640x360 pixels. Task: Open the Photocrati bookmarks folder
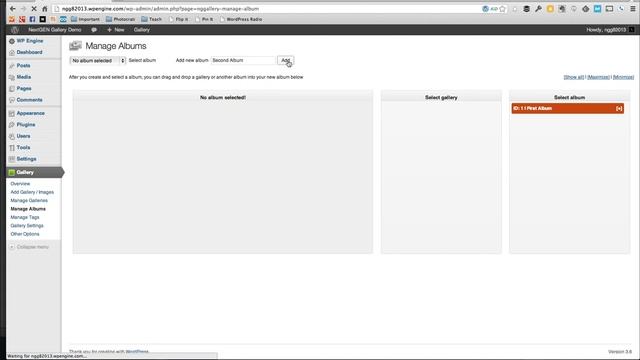(x=120, y=19)
